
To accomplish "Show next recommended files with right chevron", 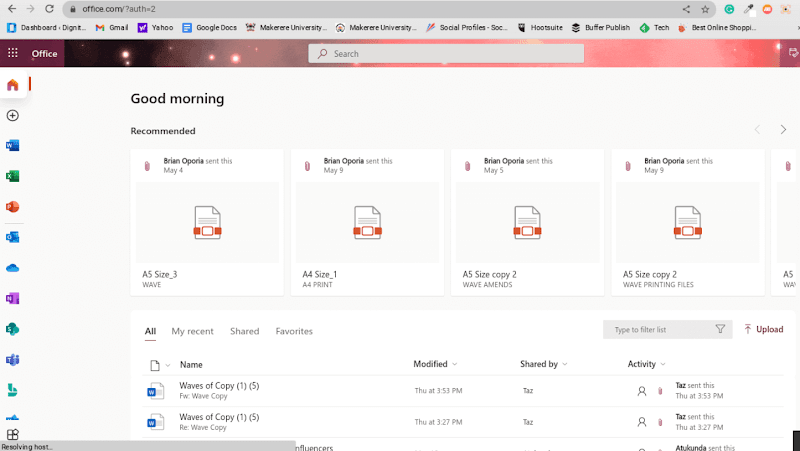I will pos(783,130).
